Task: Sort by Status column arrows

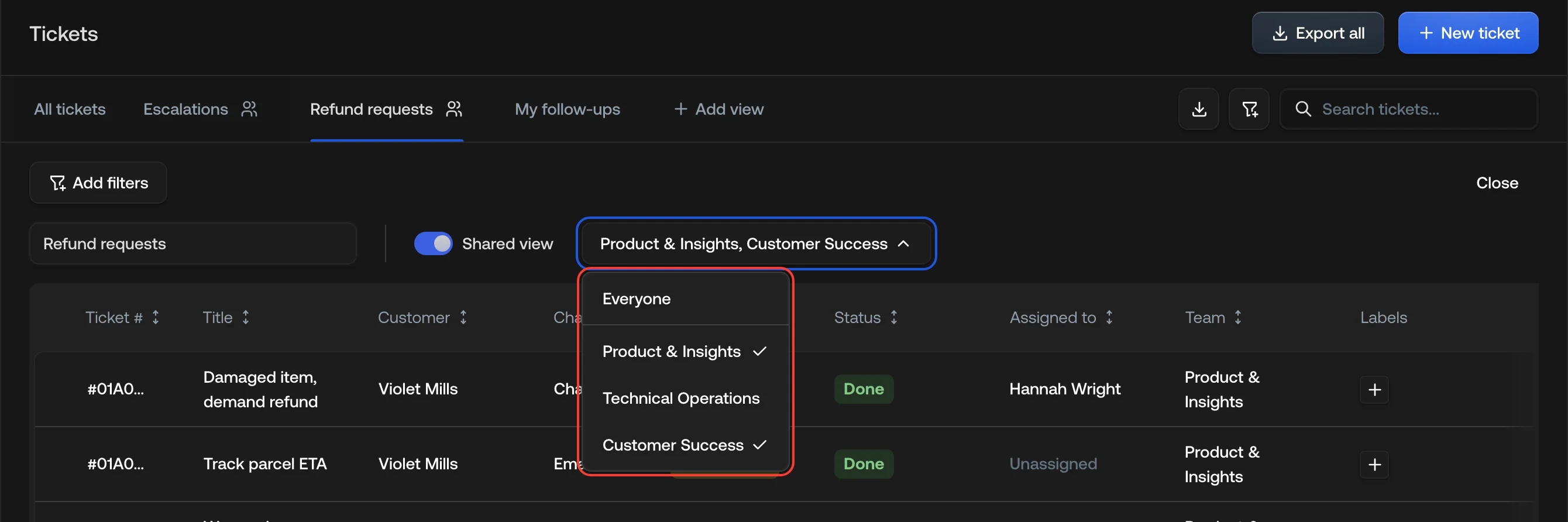Action: 893,317
